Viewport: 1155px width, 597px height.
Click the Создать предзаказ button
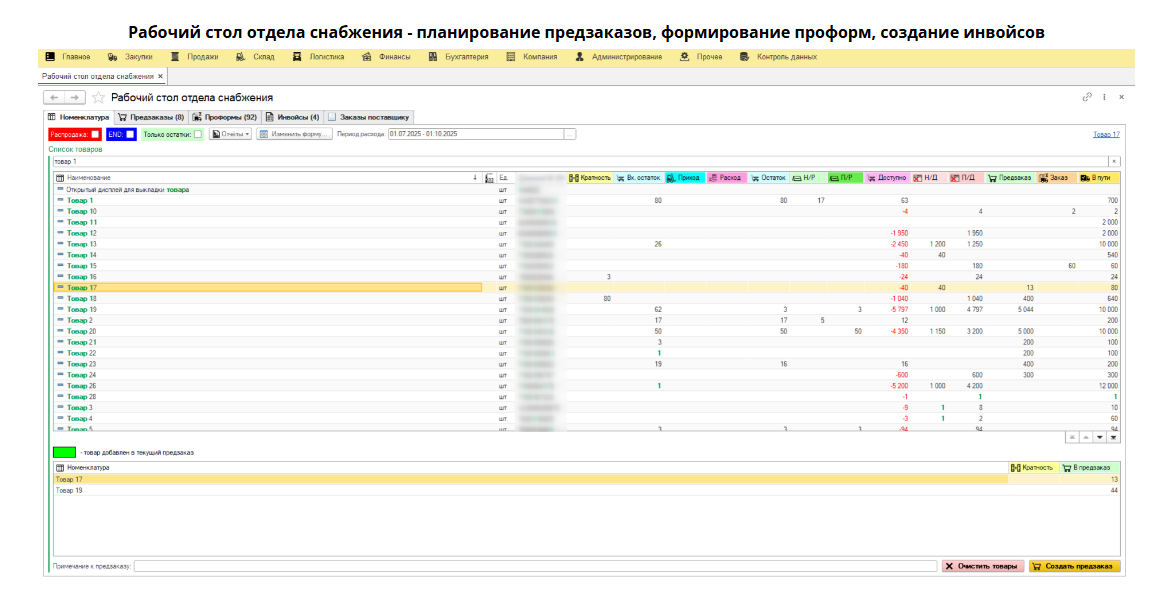[x=1075, y=566]
